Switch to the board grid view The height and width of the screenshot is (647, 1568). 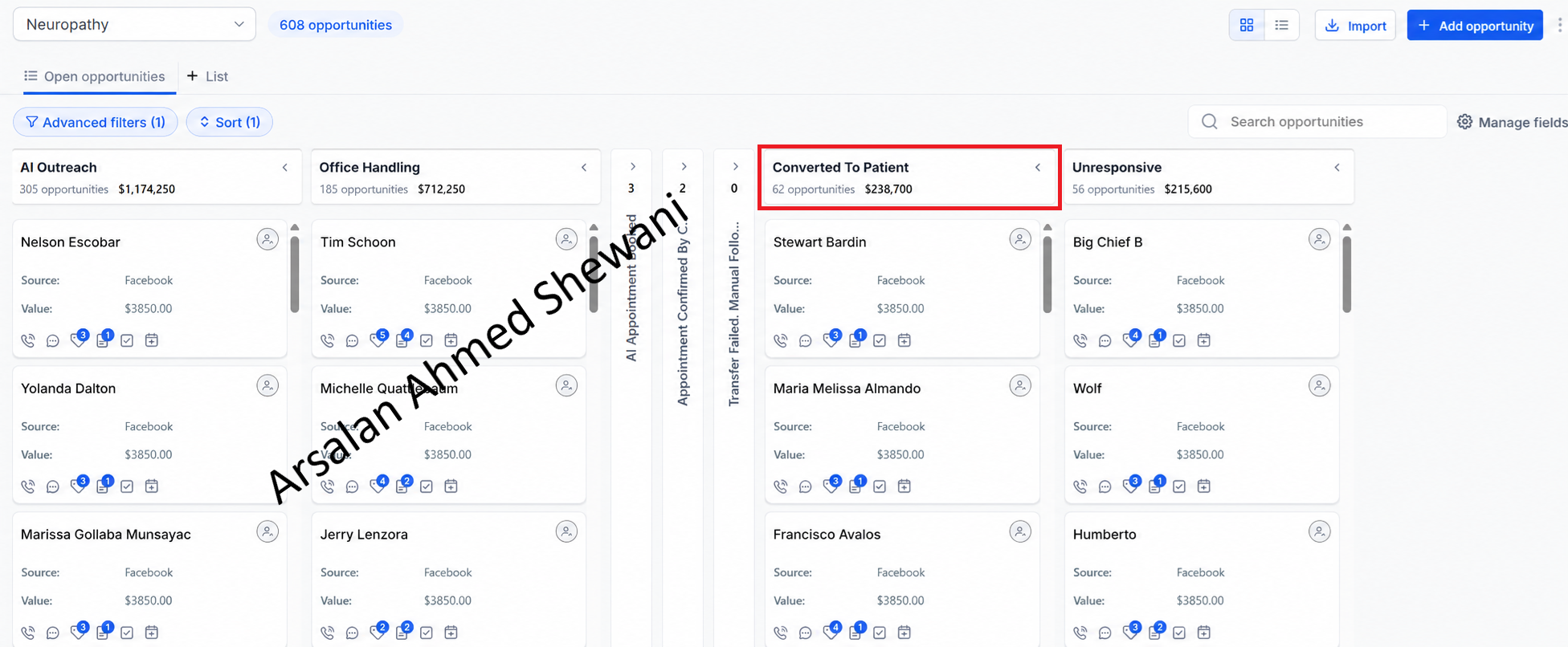1247,25
